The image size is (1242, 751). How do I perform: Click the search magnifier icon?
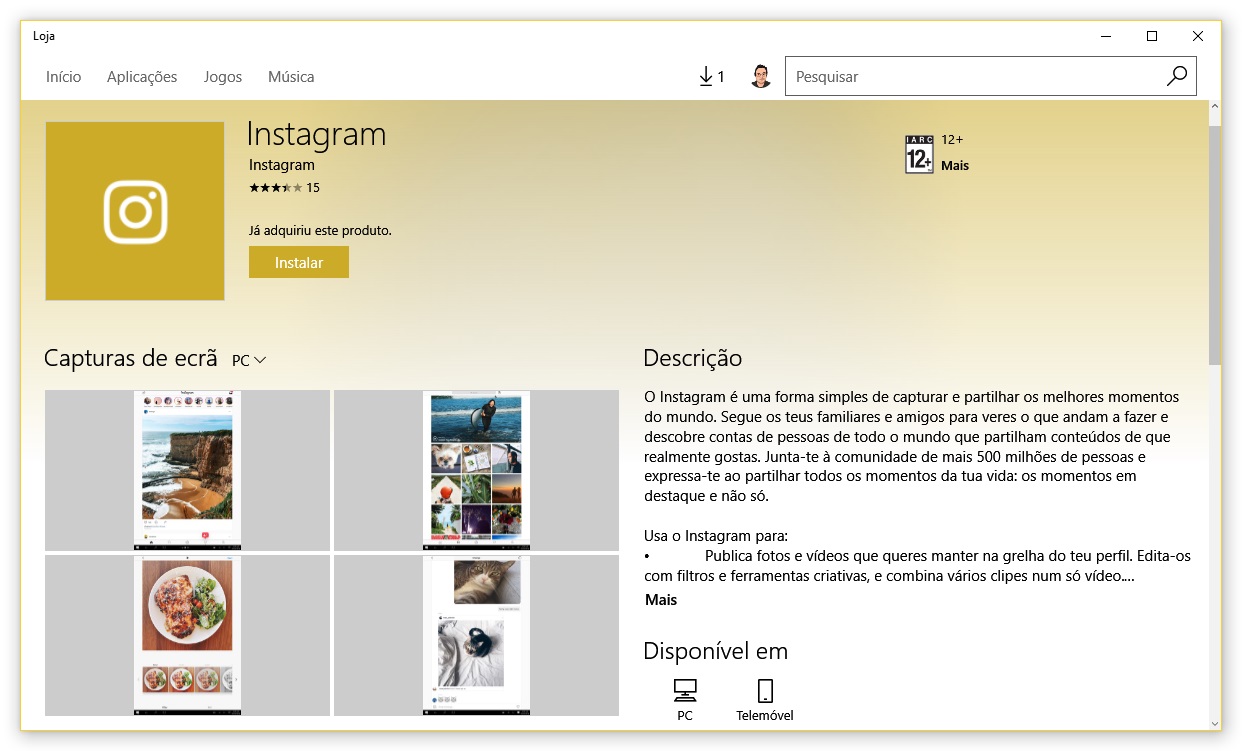(x=1177, y=76)
